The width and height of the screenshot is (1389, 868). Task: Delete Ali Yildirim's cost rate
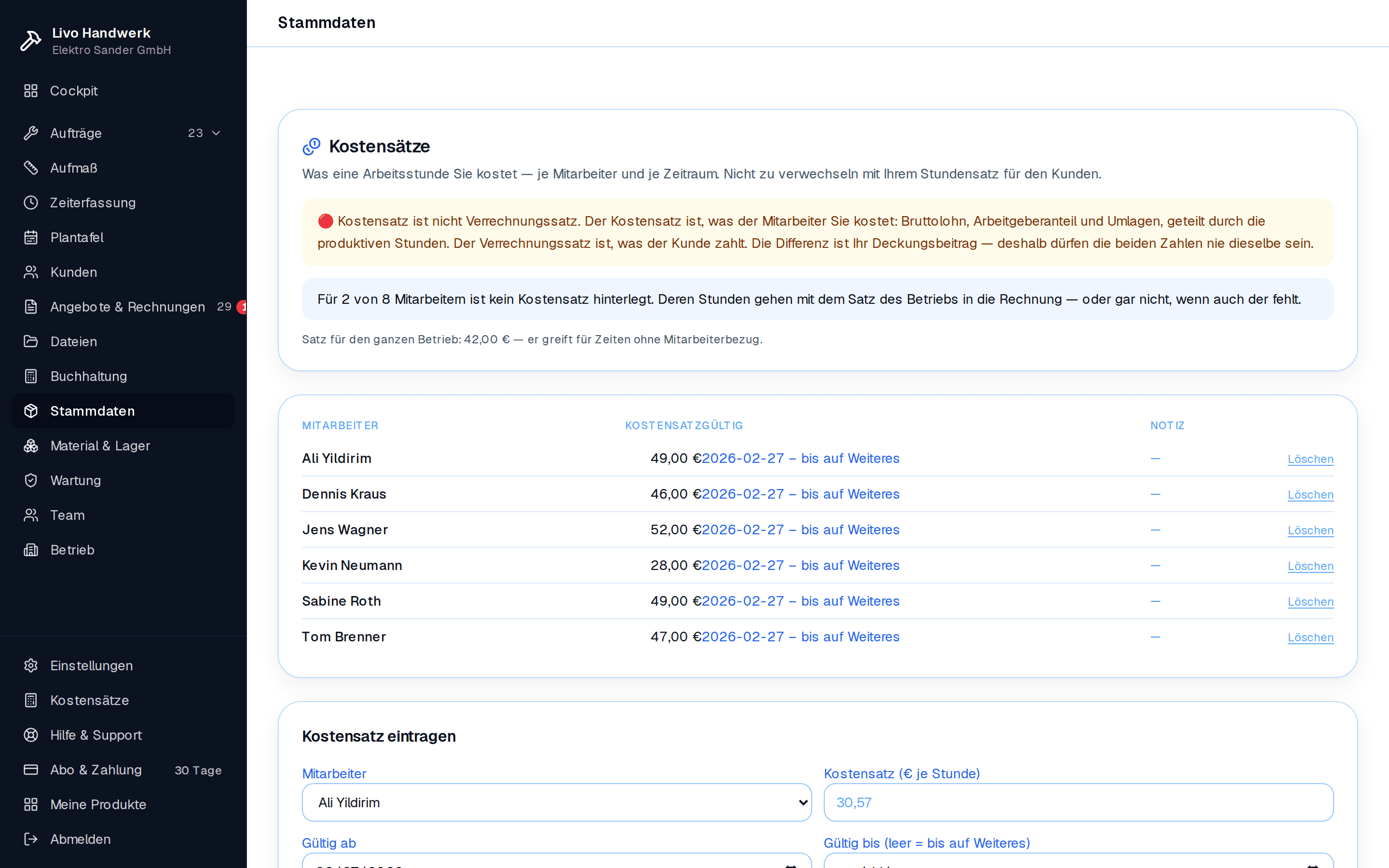(1310, 459)
